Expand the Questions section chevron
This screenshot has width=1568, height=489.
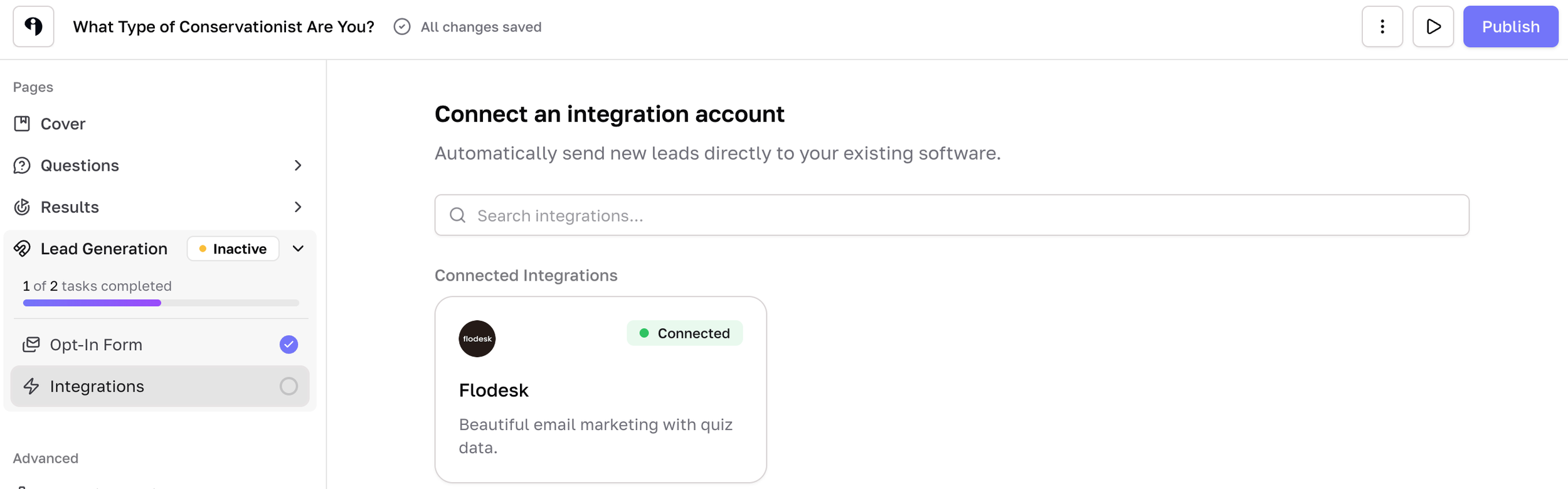coord(298,165)
